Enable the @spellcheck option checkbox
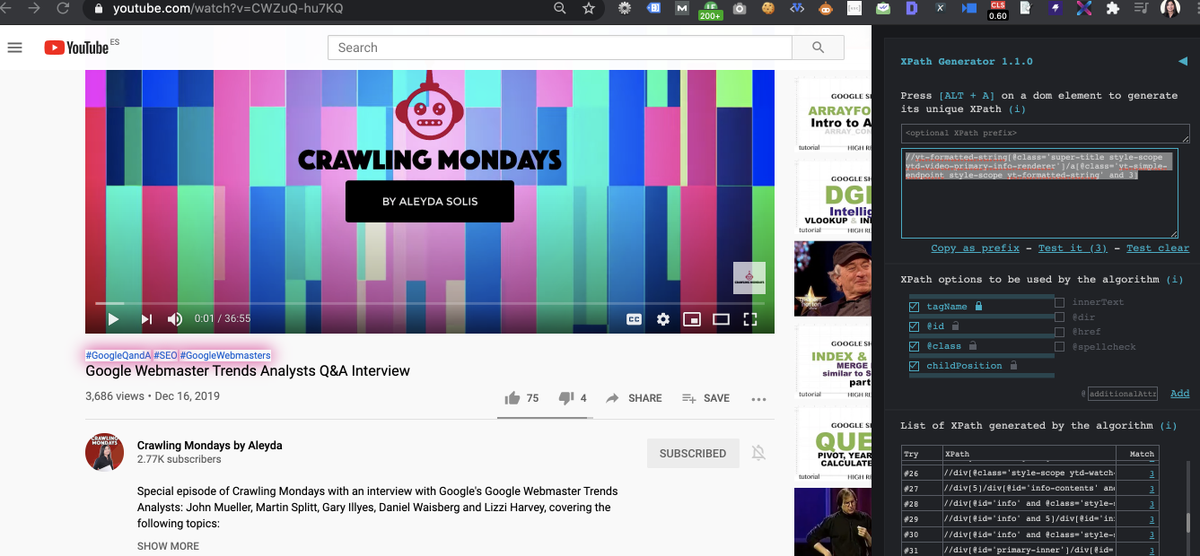Viewport: 1200px width, 556px height. click(x=1059, y=347)
